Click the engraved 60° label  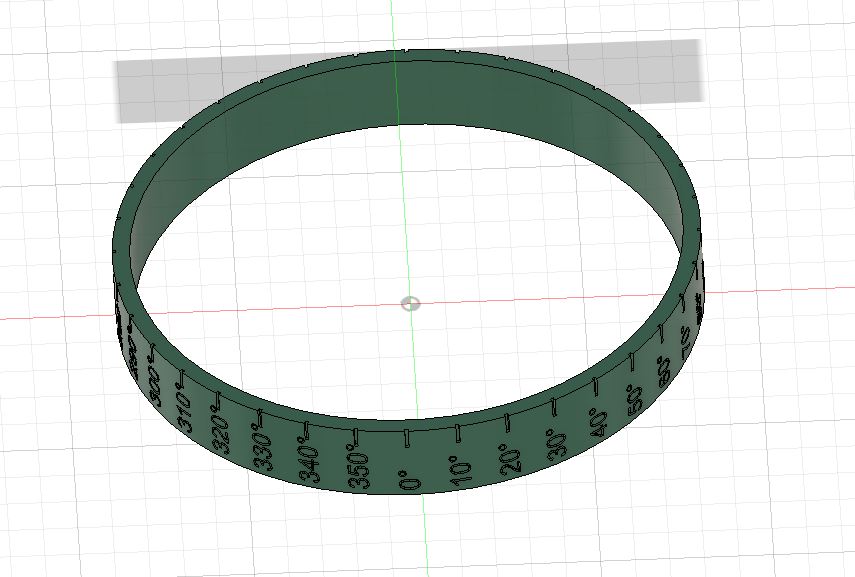point(664,372)
